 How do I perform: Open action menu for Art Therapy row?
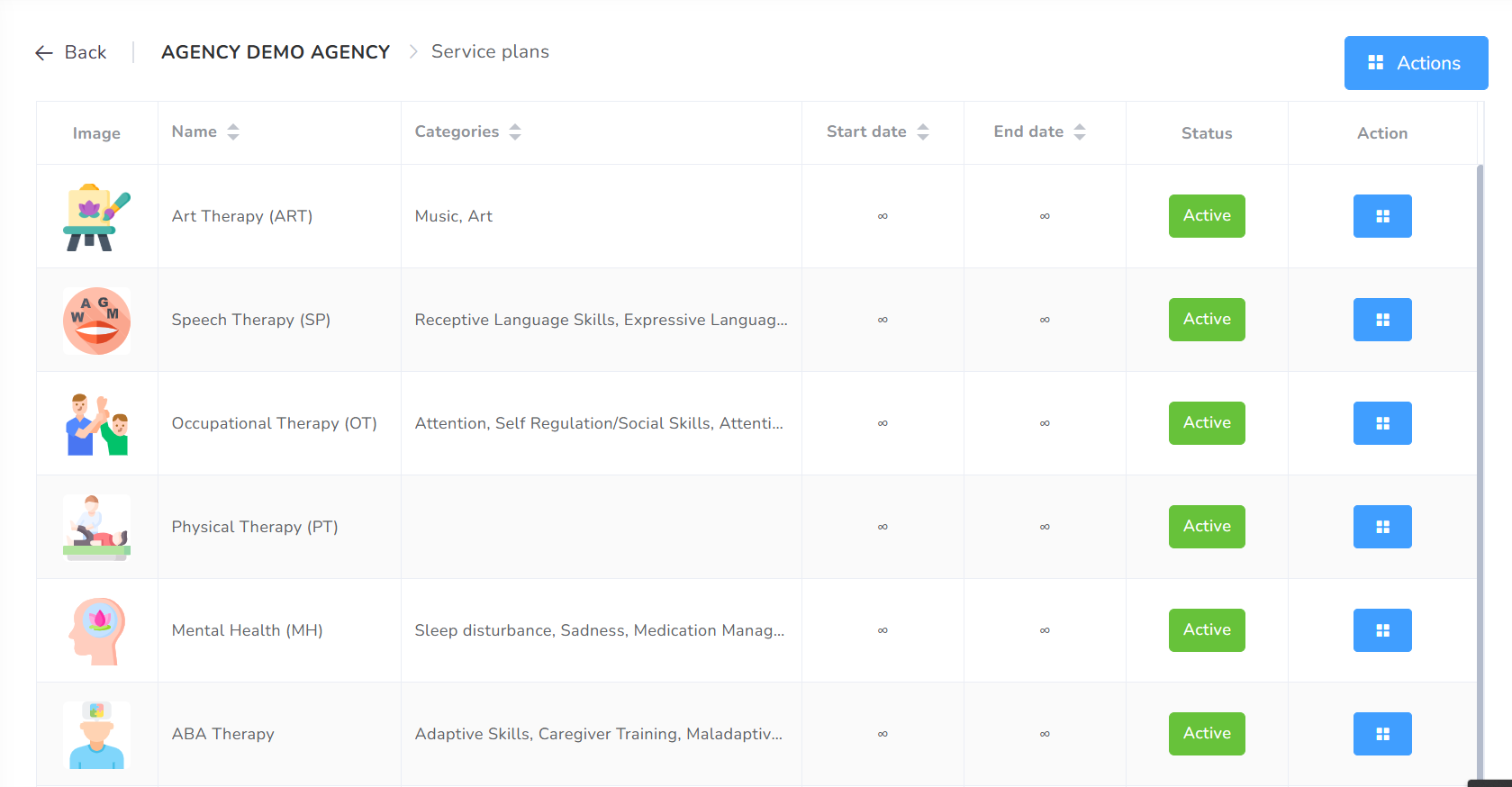(1381, 216)
